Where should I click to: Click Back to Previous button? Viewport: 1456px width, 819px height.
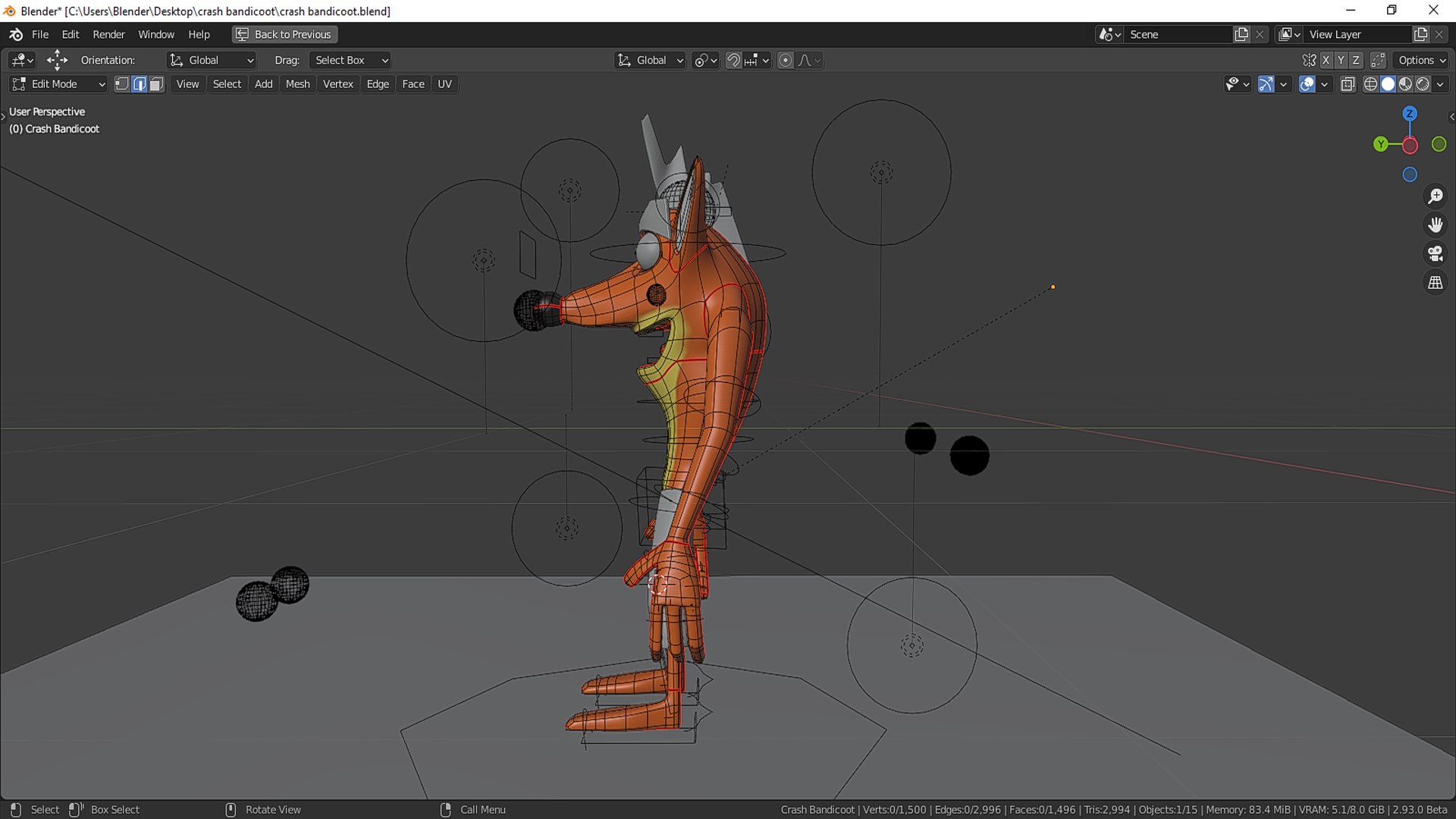[284, 34]
